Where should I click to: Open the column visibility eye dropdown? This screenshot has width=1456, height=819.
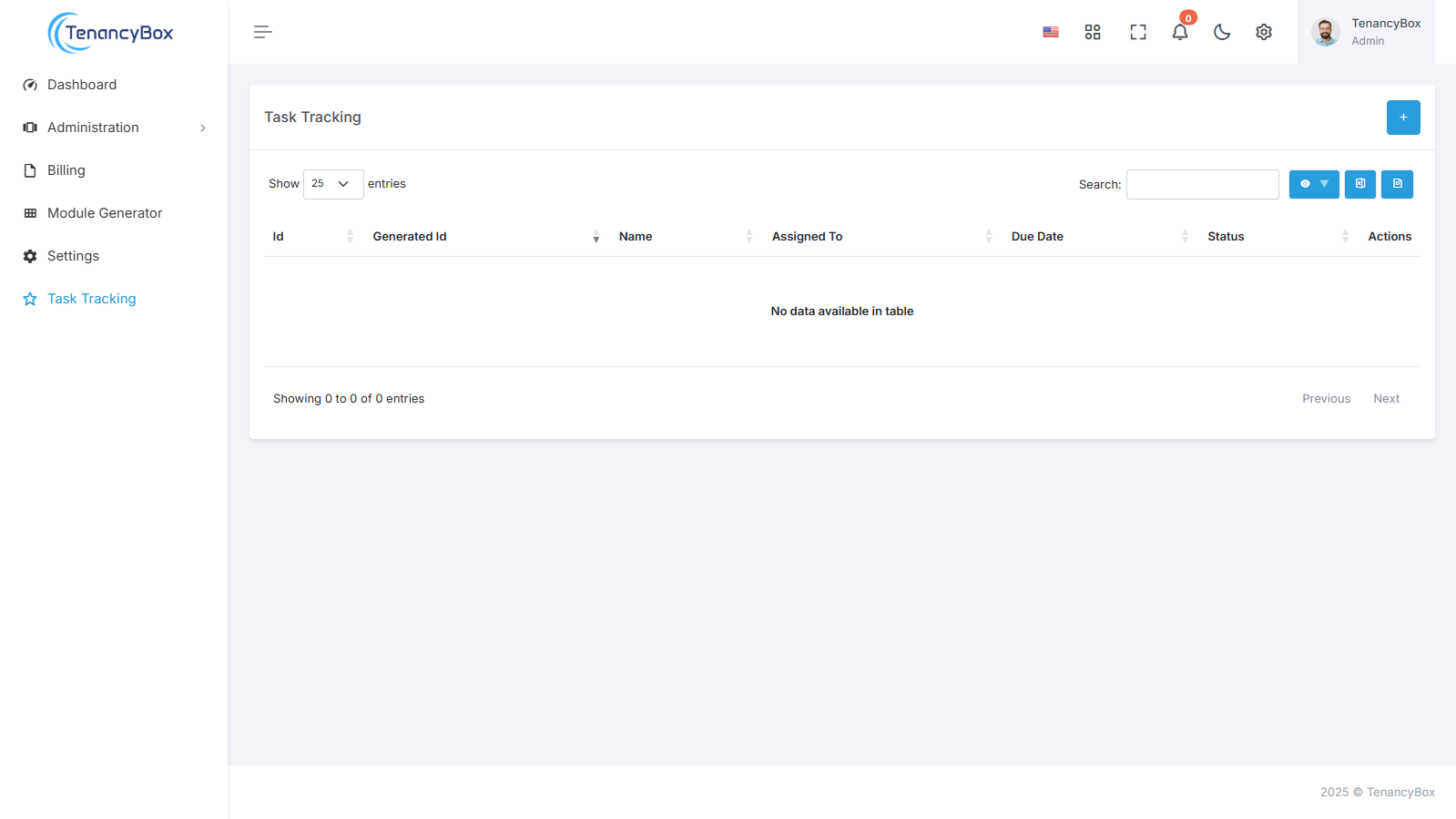1313,184
